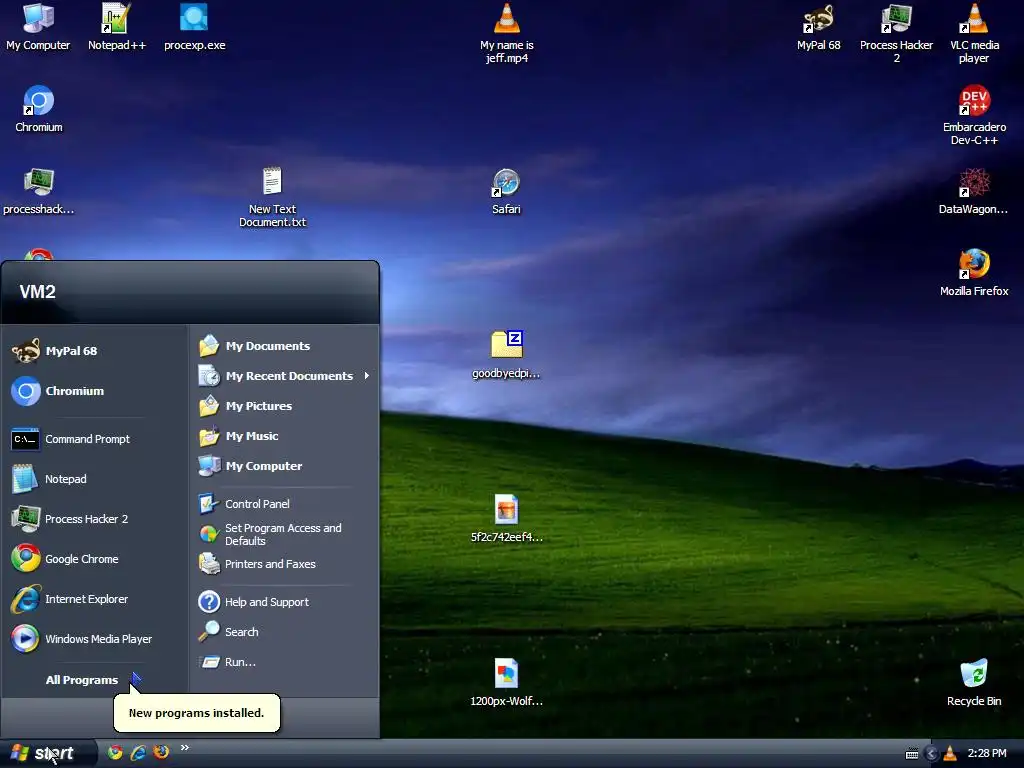Screen dimensions: 1024x768
Task: Expand My Recent Documents submenu arrow
Action: tap(366, 376)
